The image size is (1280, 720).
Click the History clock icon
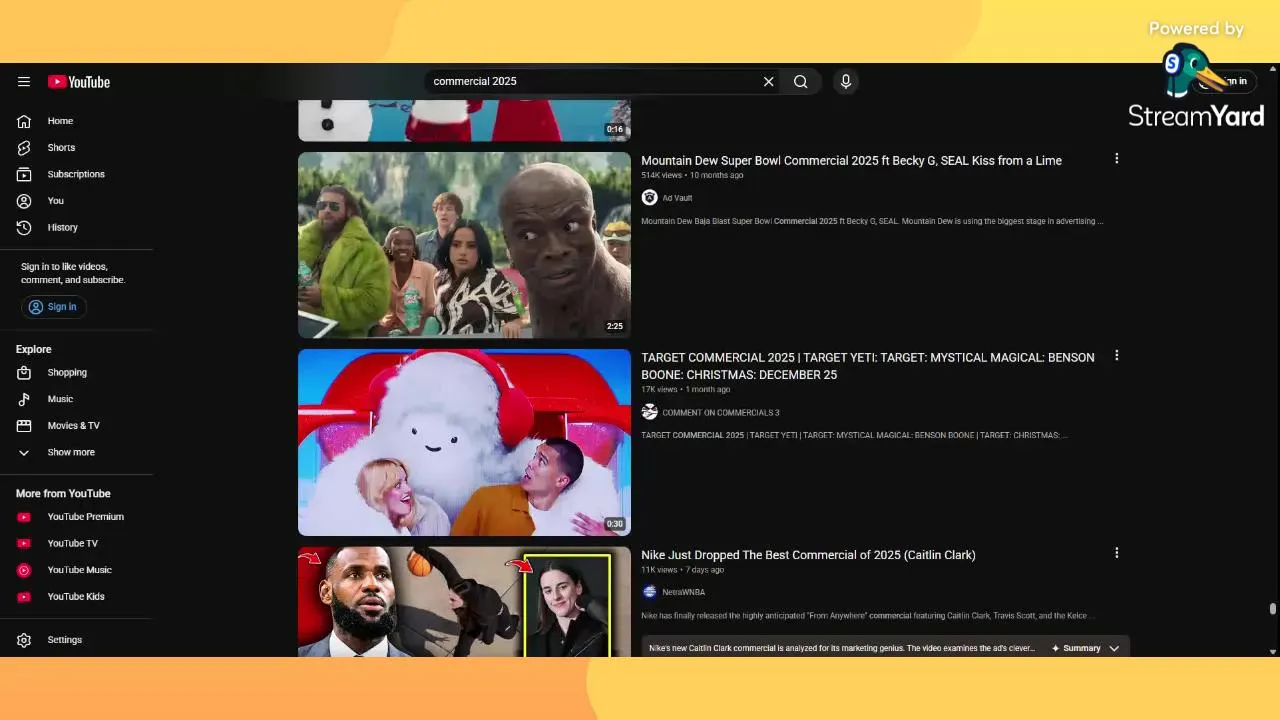(24, 227)
